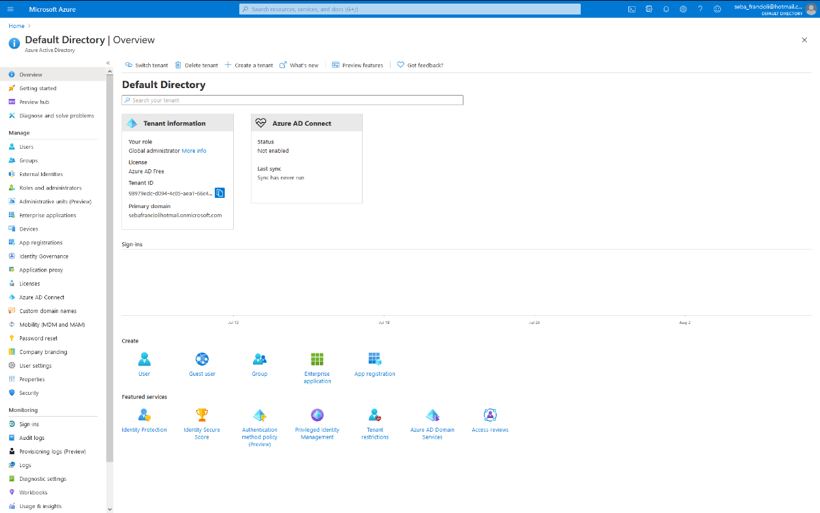Screen dimensions: 820x513
Task: Open Roles and administrators
Action: pyautogui.click(x=52, y=188)
